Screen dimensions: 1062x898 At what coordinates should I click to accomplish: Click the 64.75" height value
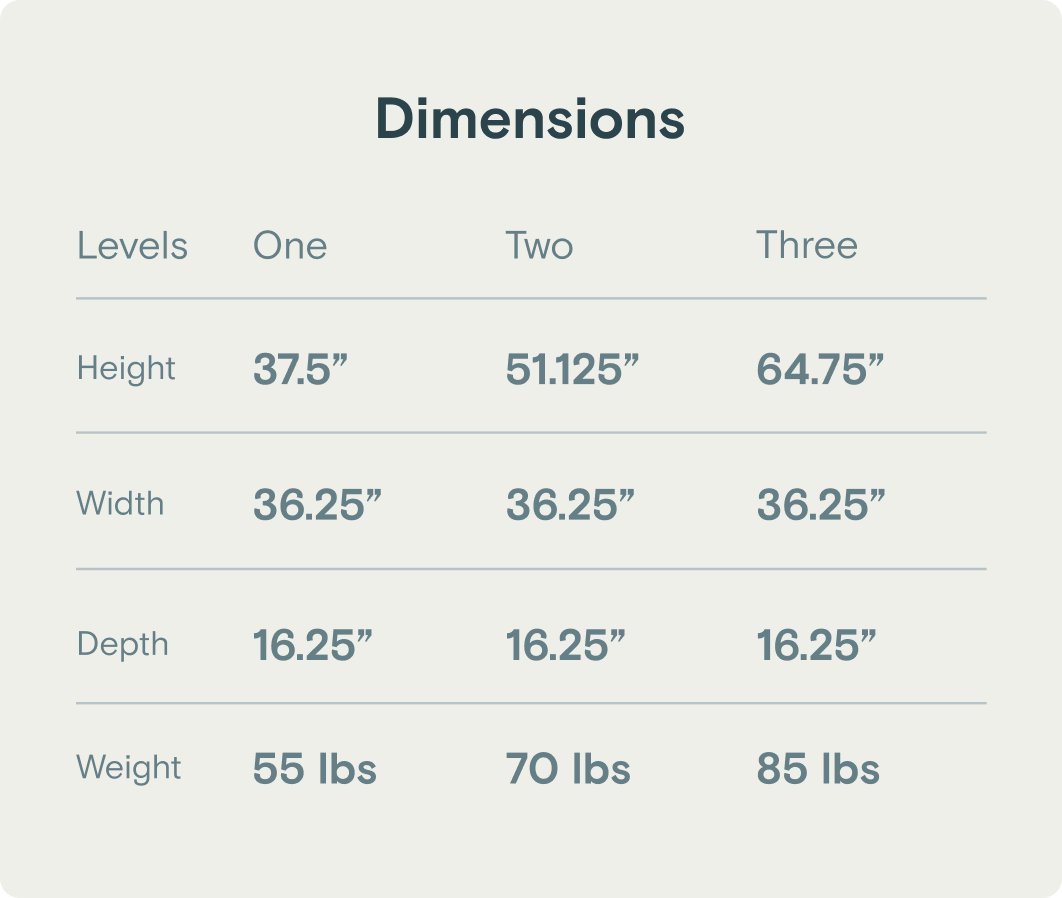(x=820, y=369)
